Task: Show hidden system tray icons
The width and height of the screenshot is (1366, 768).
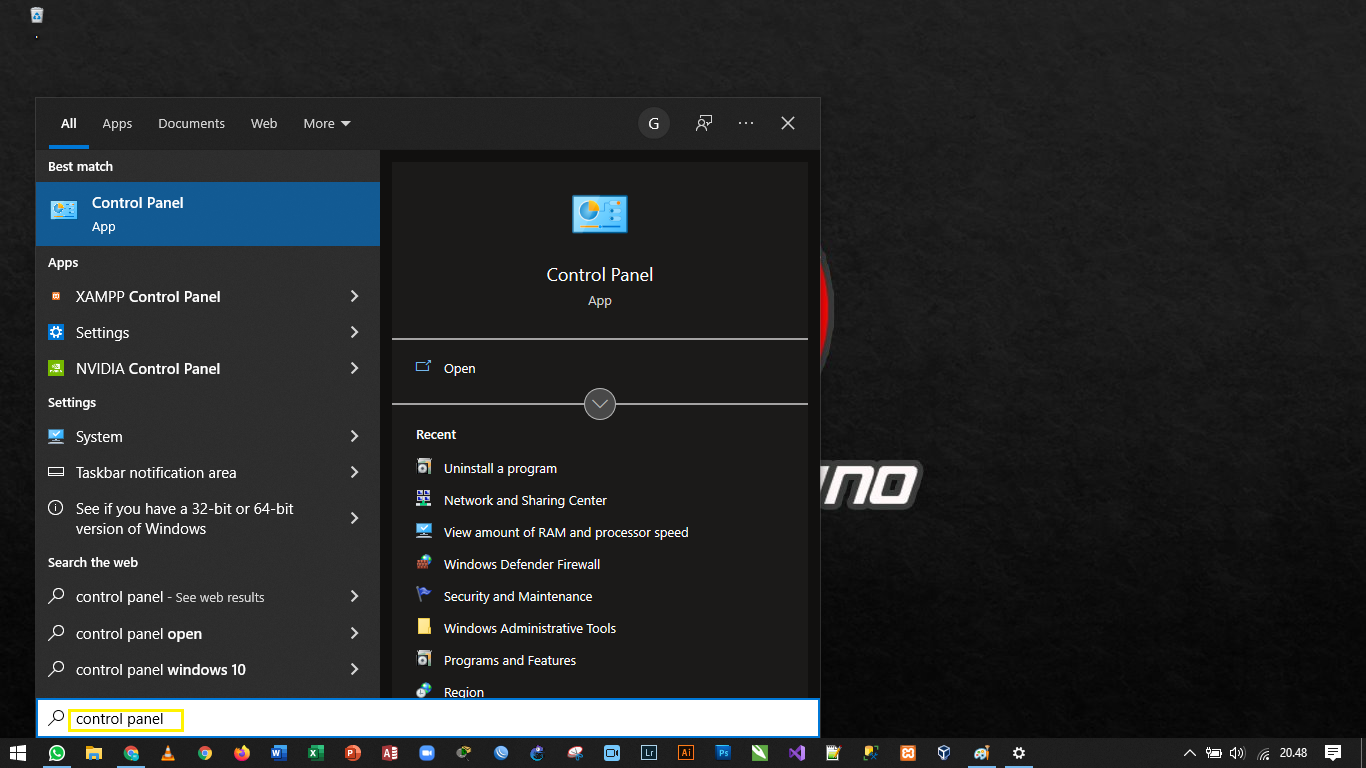Action: pyautogui.click(x=1189, y=753)
